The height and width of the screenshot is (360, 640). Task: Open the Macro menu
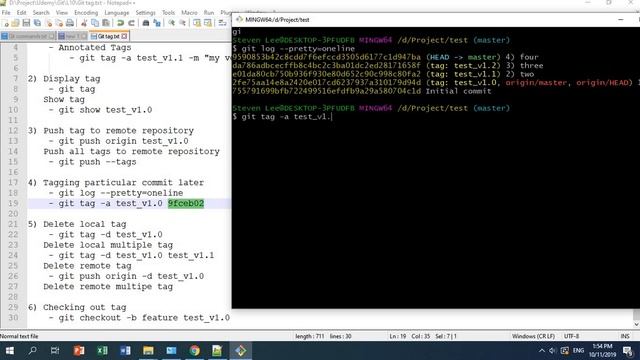[189, 13]
